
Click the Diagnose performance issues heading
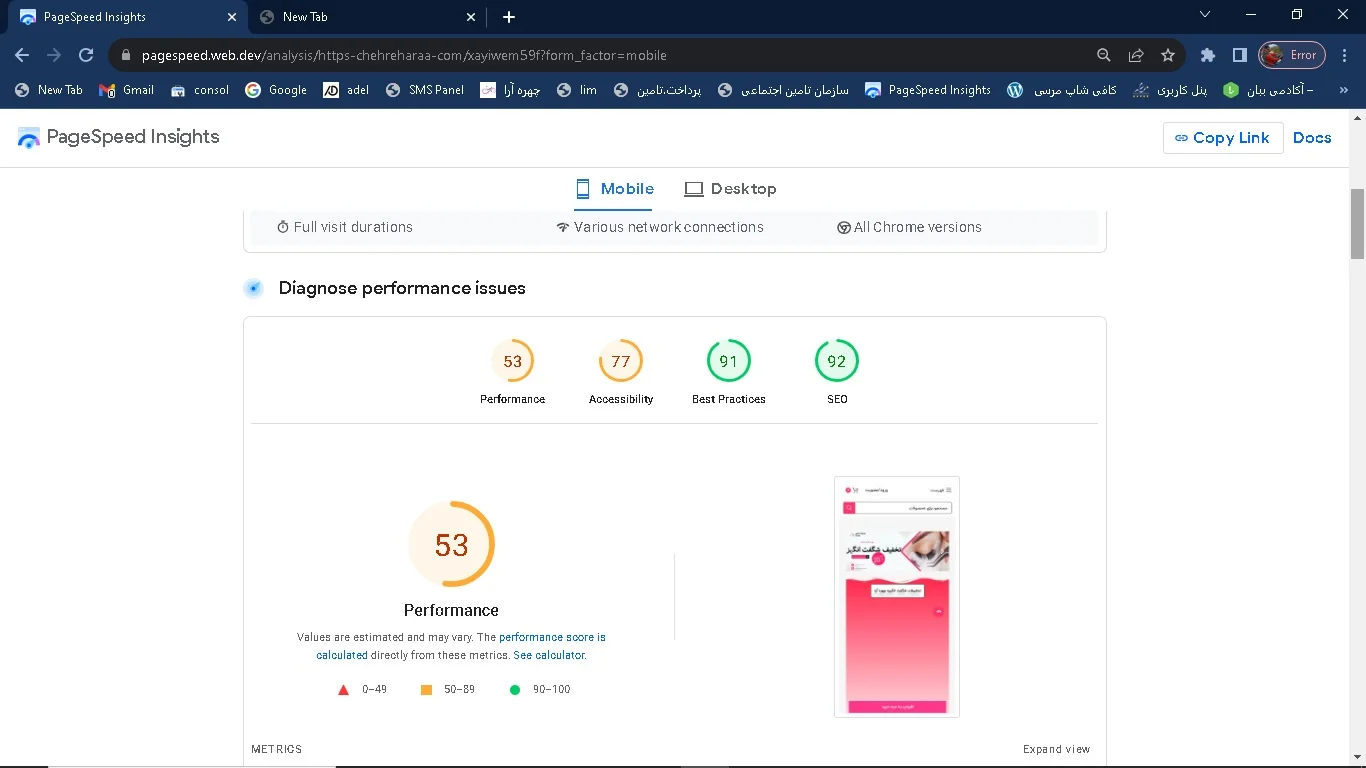coord(402,288)
